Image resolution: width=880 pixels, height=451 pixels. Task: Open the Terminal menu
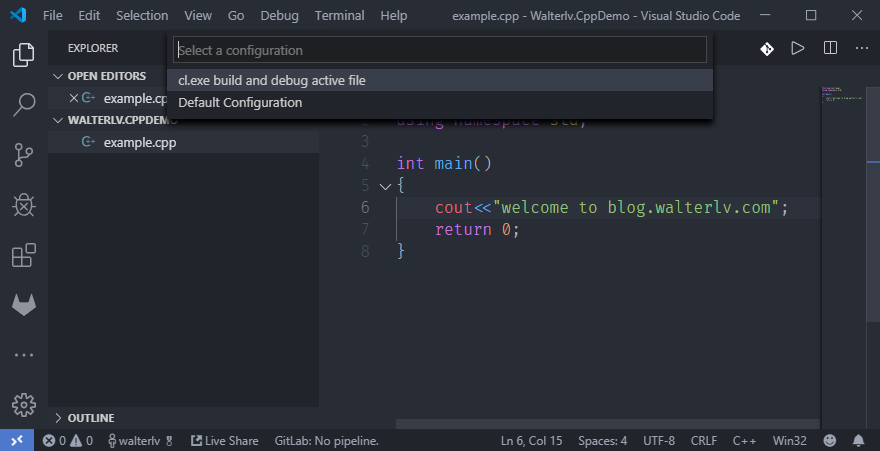(x=339, y=16)
